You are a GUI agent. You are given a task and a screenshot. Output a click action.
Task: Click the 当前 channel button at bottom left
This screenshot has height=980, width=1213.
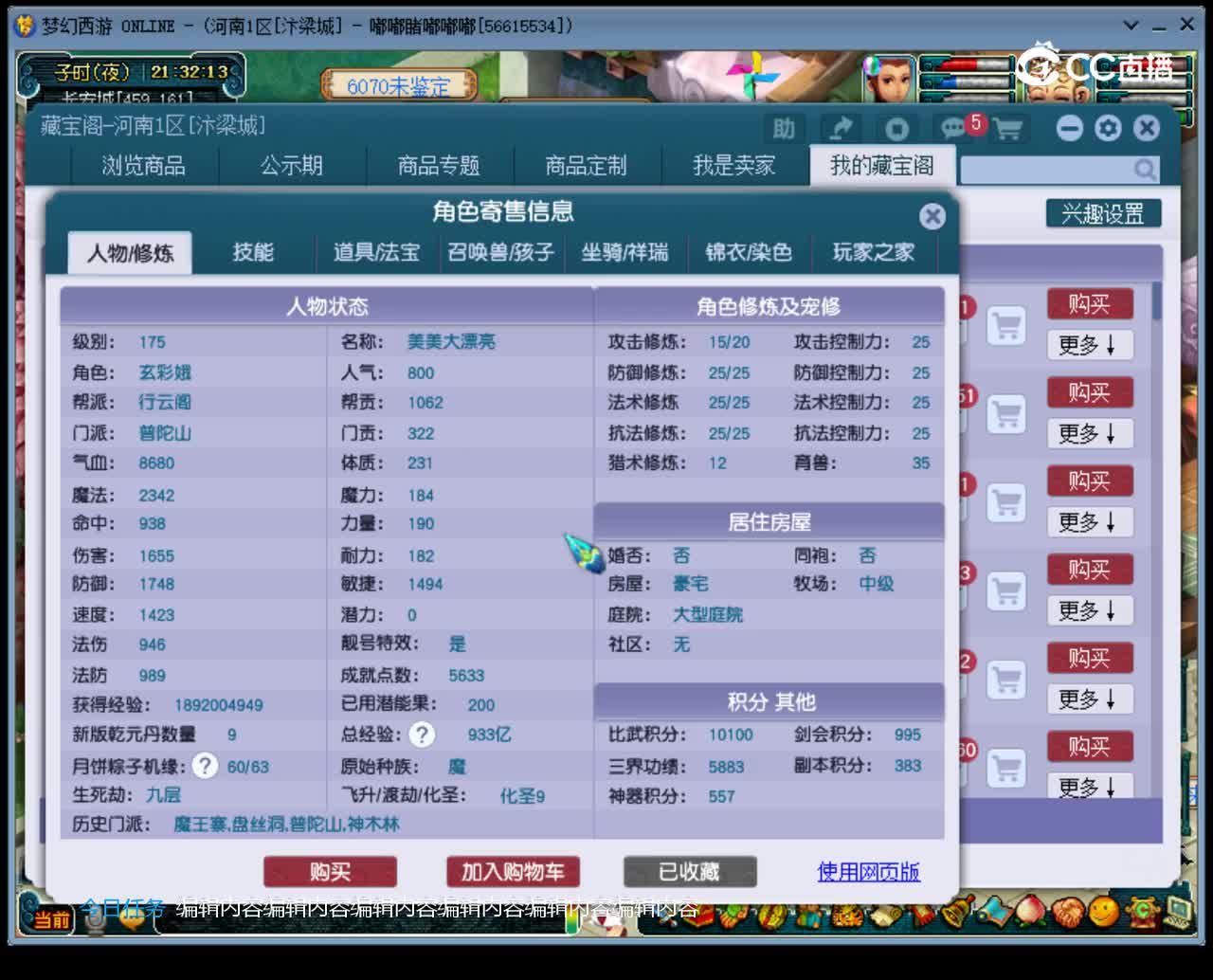pyautogui.click(x=52, y=919)
